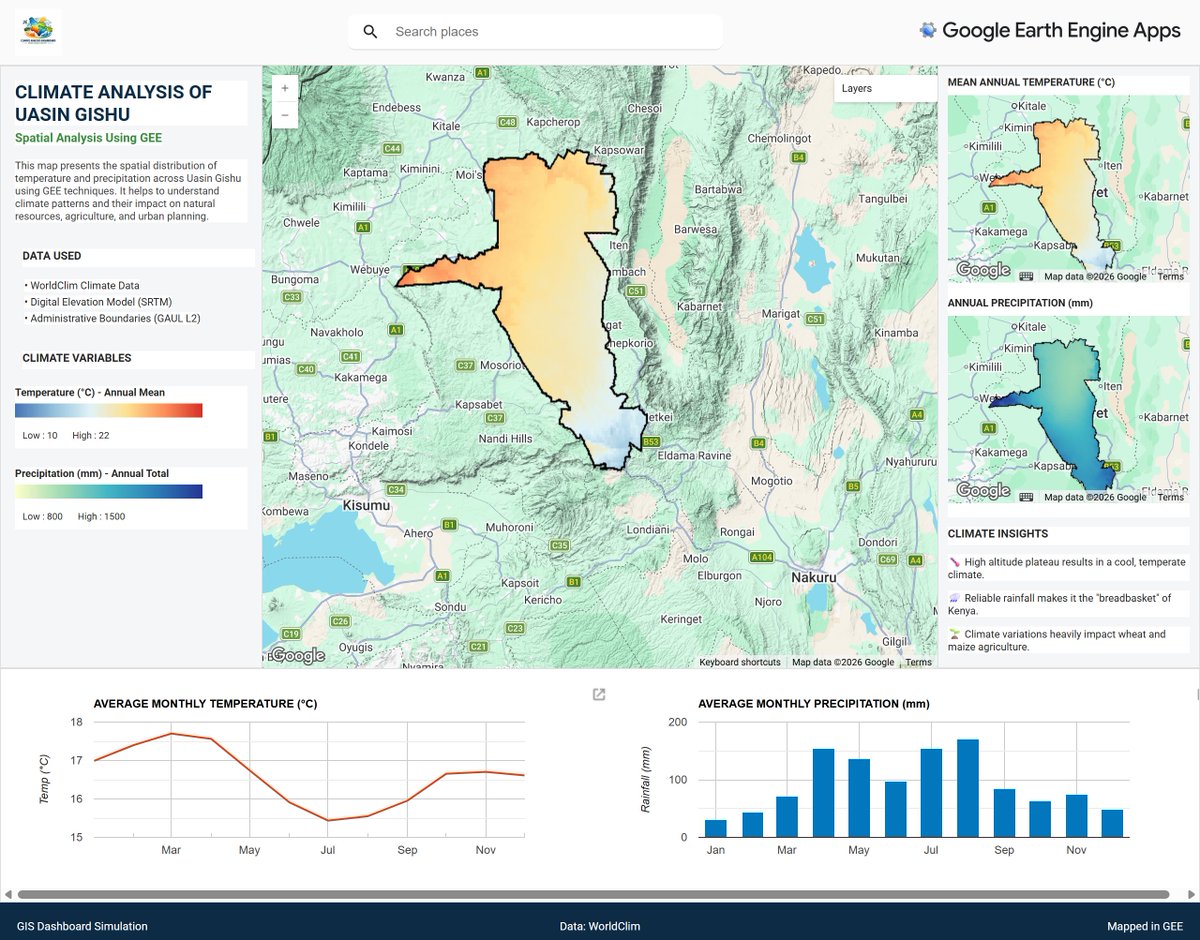This screenshot has width=1200, height=940.
Task: Zoom in the main map with plus button
Action: 284,88
